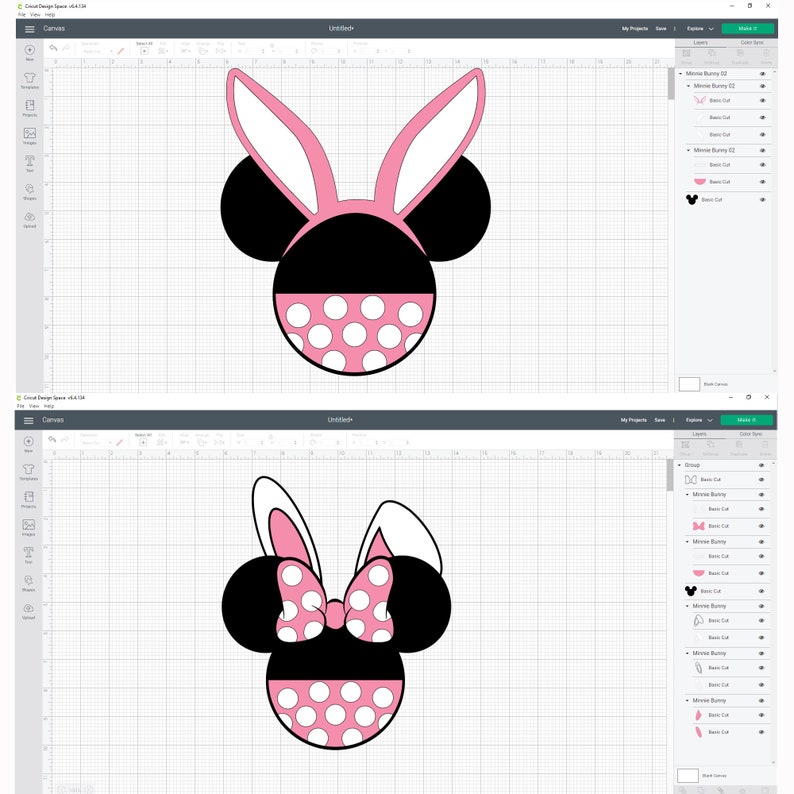The height and width of the screenshot is (794, 794).
Task: Click Select All icon in lower window toolbar
Action: click(143, 443)
